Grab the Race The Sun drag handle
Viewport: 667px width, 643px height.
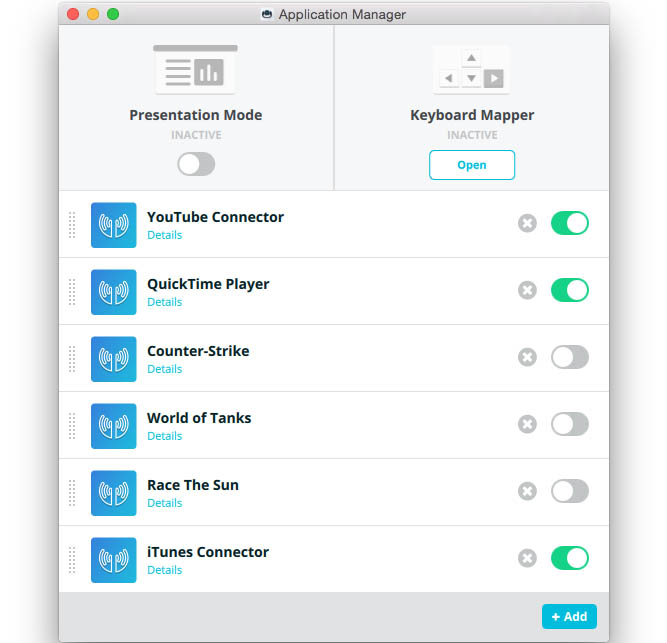point(72,493)
